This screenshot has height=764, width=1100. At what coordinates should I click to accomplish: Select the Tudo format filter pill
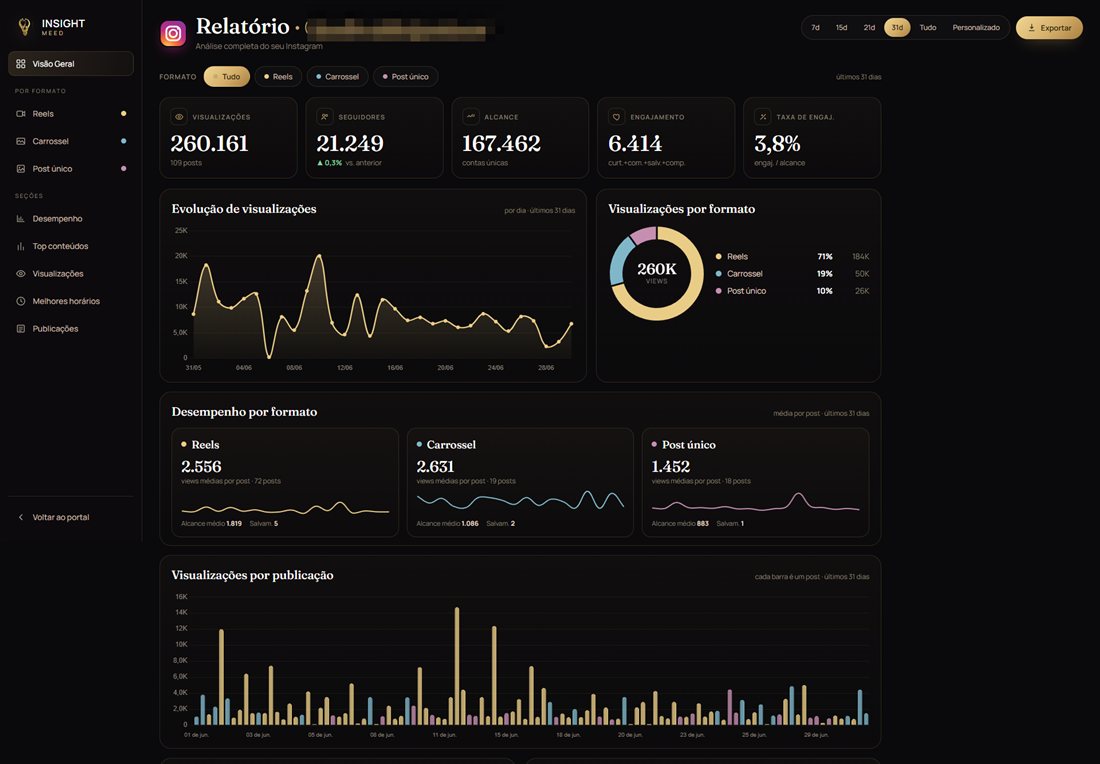point(227,76)
